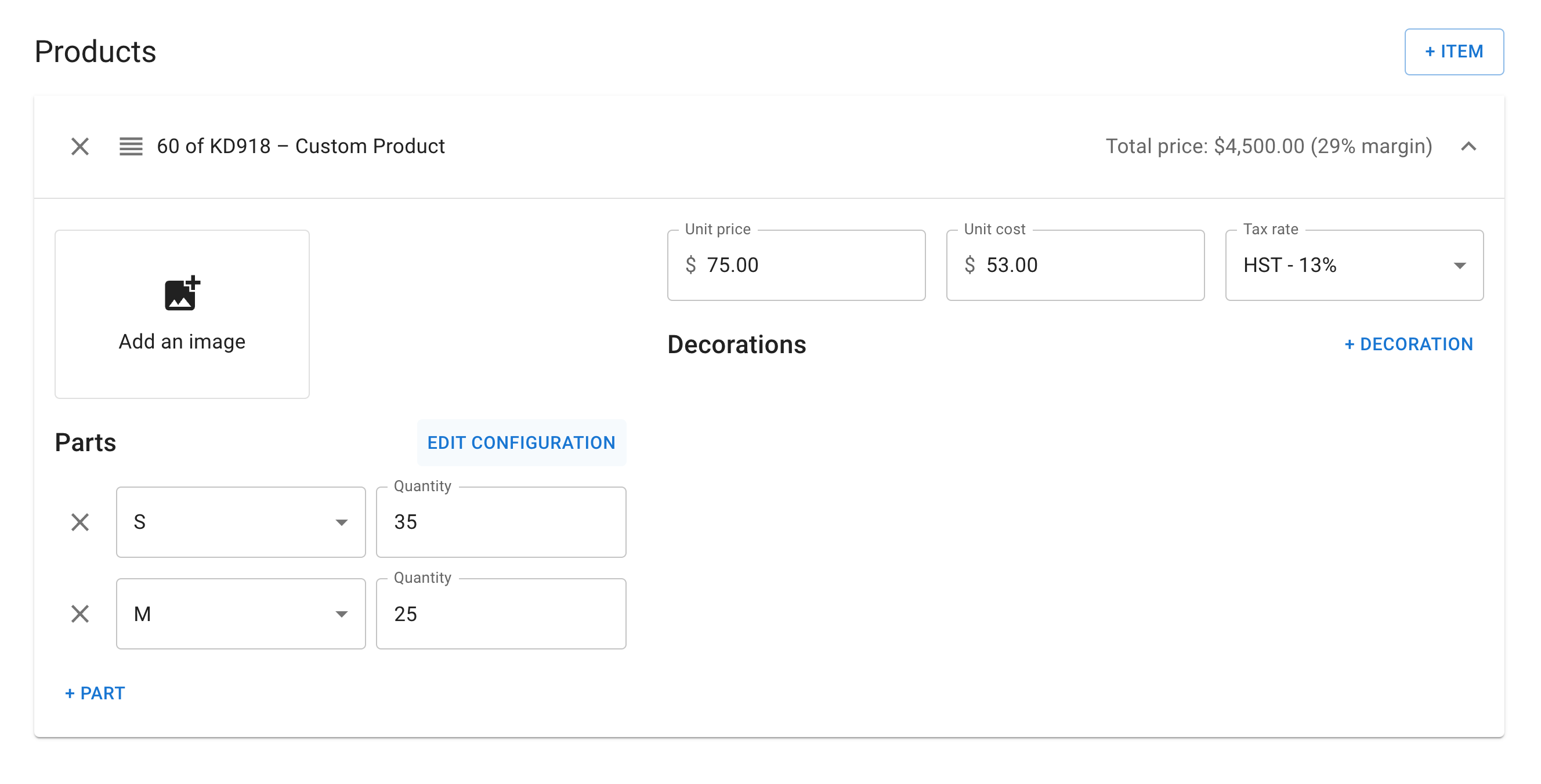
Task: Delete the S size part row
Action: pos(79,522)
